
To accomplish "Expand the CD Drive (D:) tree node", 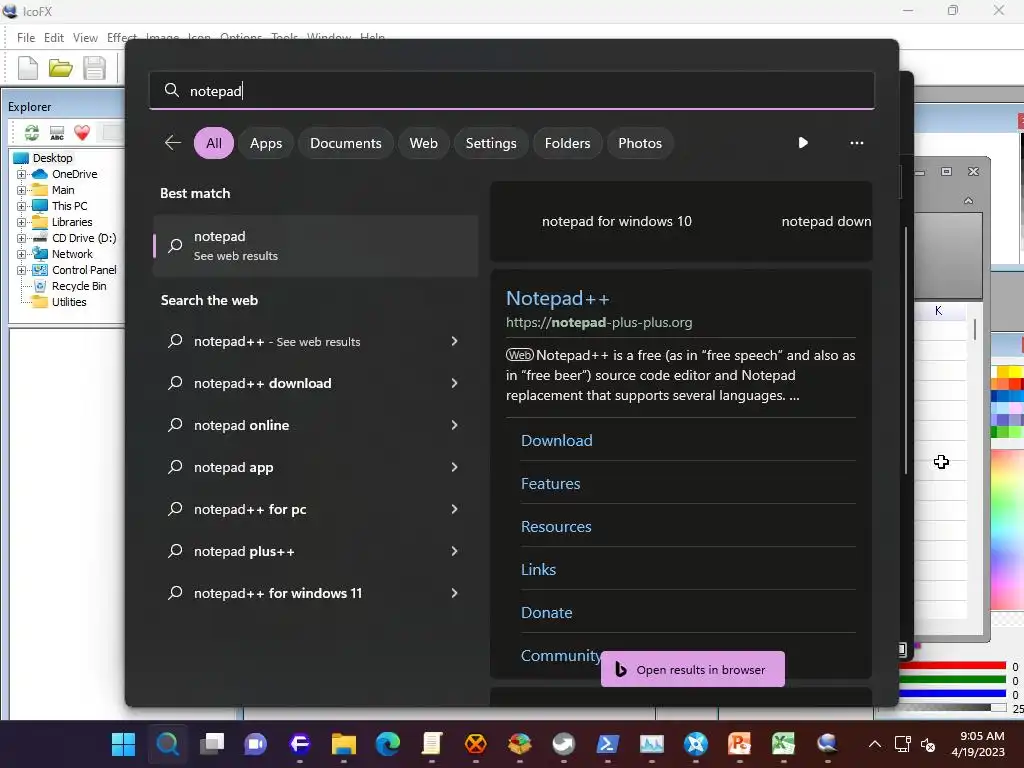I will [x=22, y=238].
